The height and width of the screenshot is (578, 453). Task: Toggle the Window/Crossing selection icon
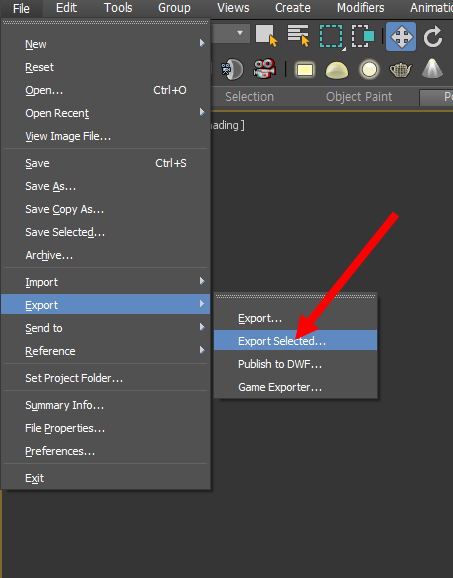[x=363, y=36]
